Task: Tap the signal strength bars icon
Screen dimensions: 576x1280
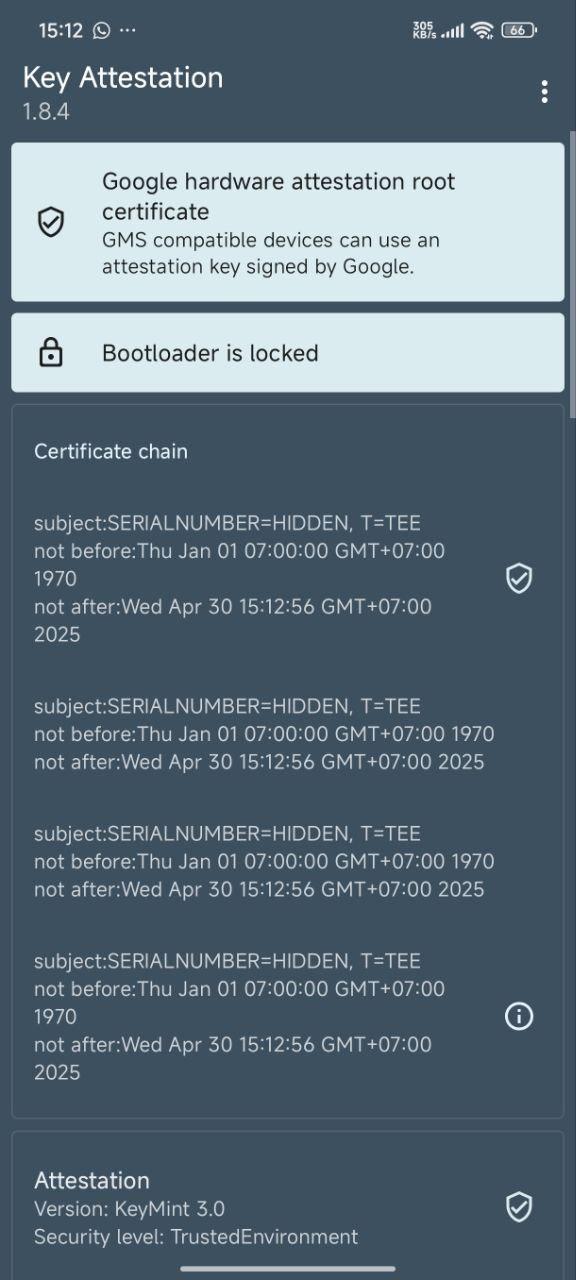Action: (452, 31)
